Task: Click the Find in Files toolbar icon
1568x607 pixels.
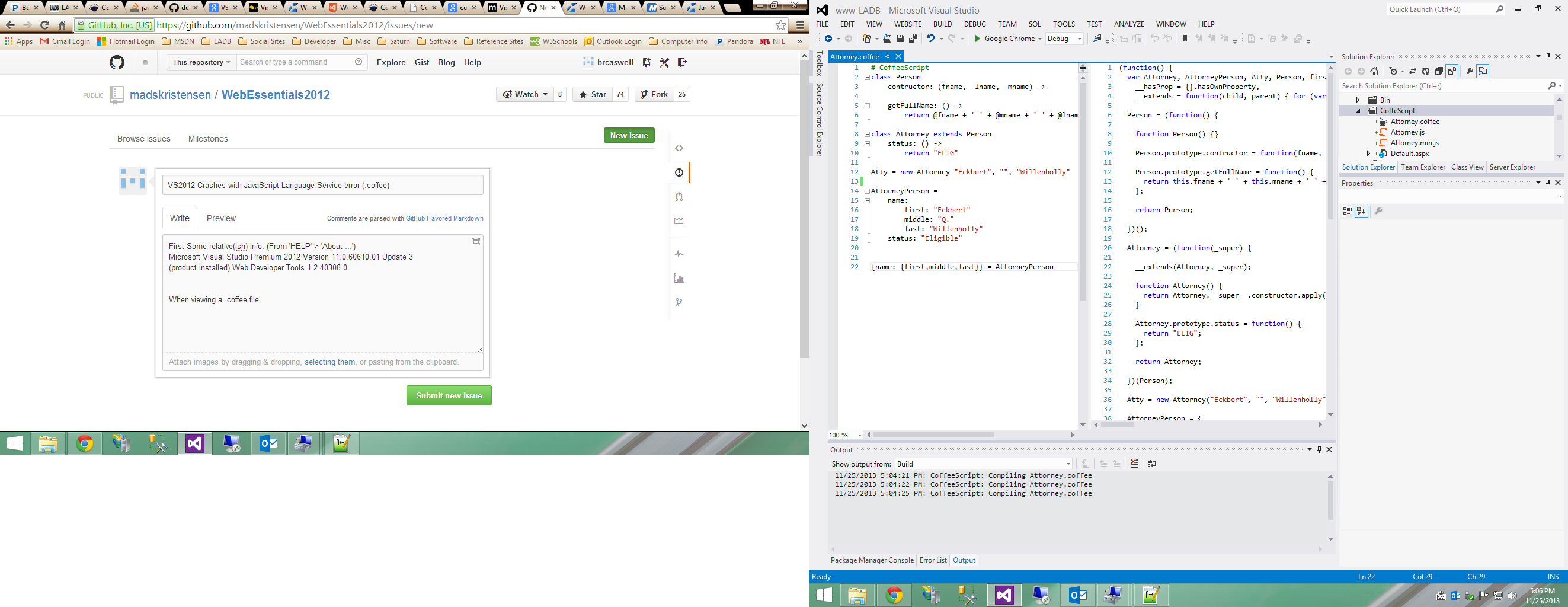Action: [1097, 39]
